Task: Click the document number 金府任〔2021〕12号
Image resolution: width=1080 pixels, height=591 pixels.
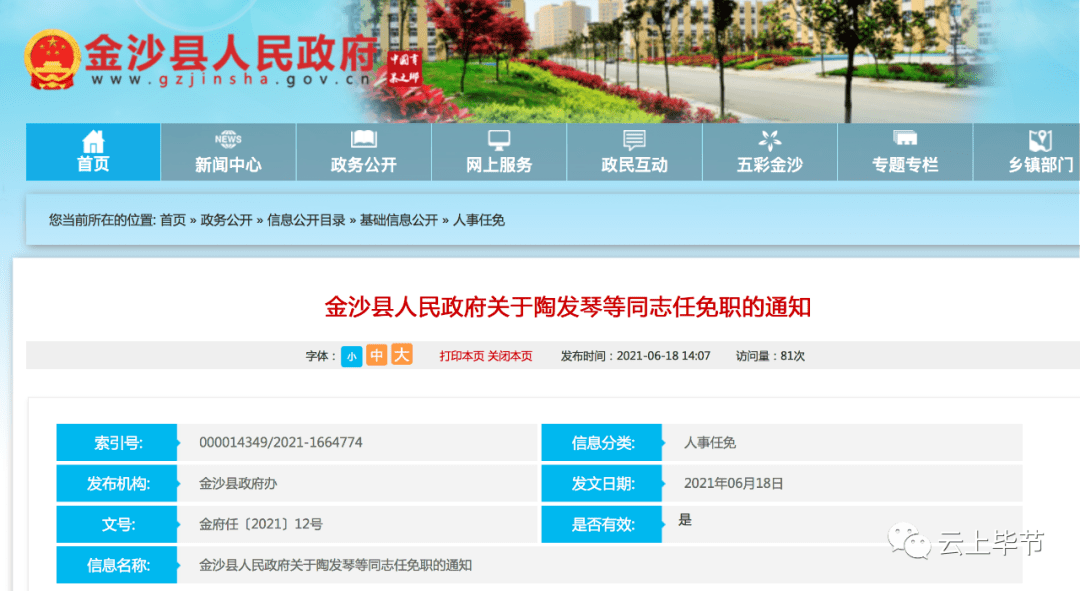Action: tap(261, 524)
